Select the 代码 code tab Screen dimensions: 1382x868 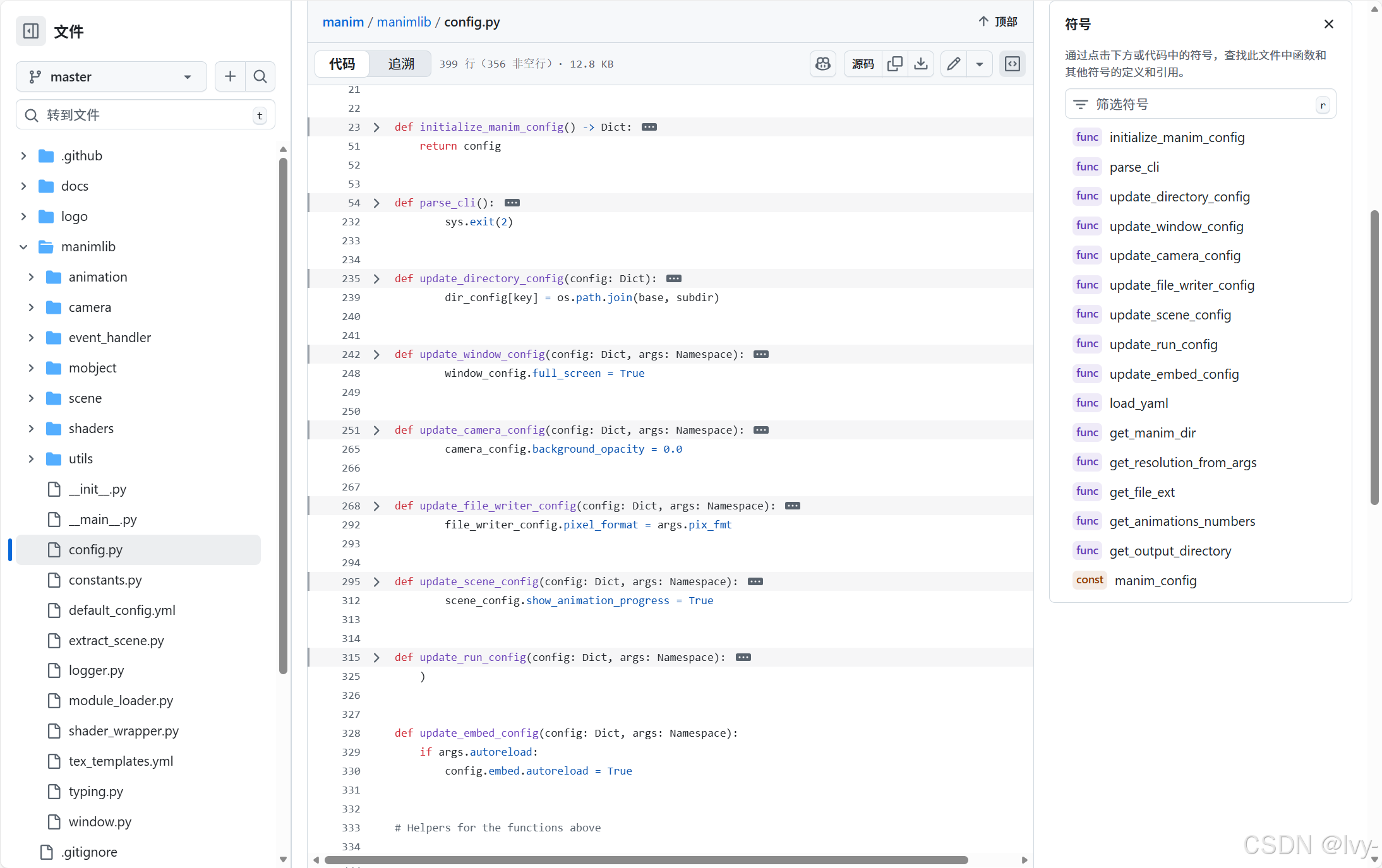(x=342, y=64)
